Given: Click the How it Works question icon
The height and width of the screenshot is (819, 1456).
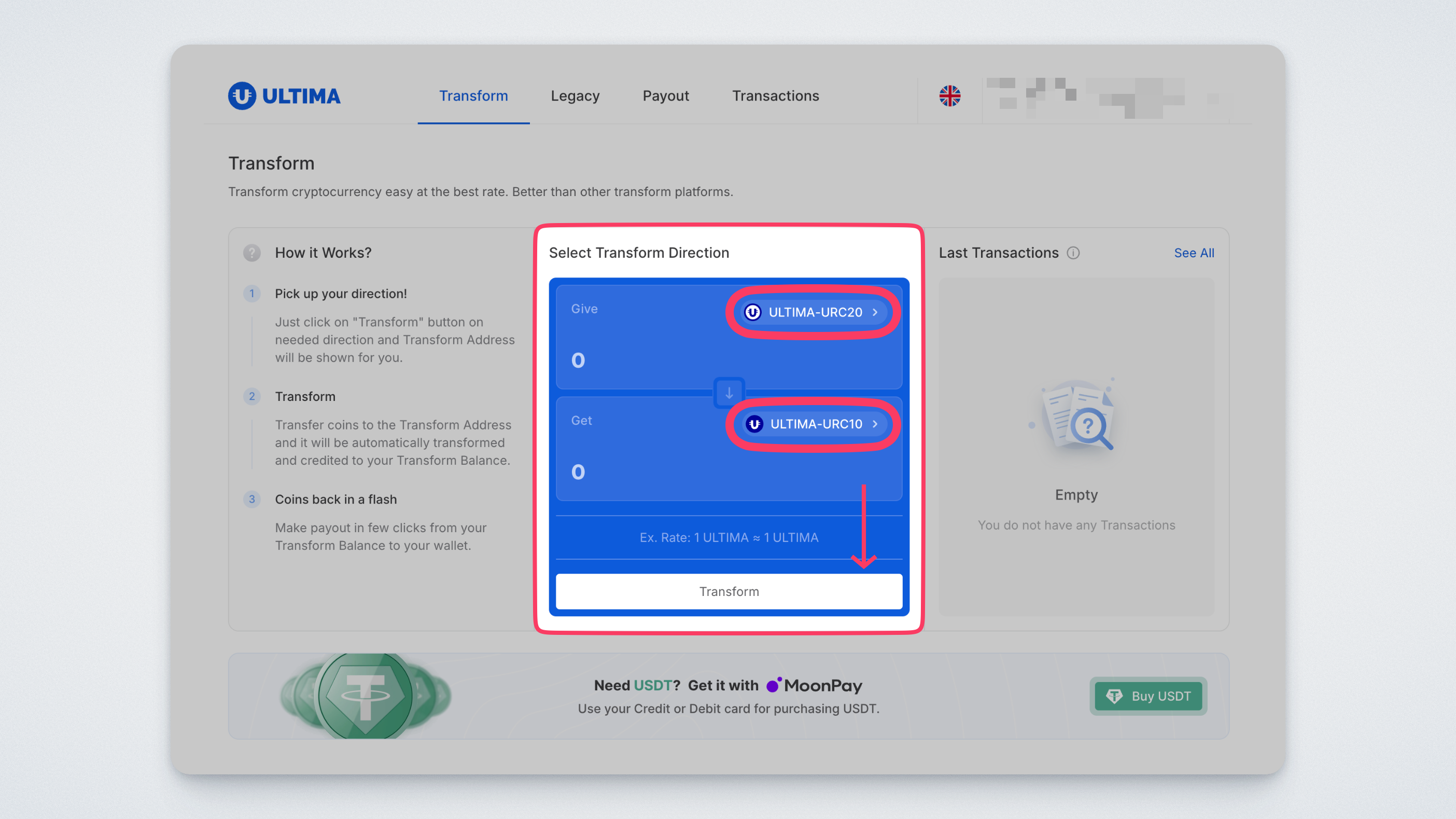Looking at the screenshot, I should [x=251, y=253].
